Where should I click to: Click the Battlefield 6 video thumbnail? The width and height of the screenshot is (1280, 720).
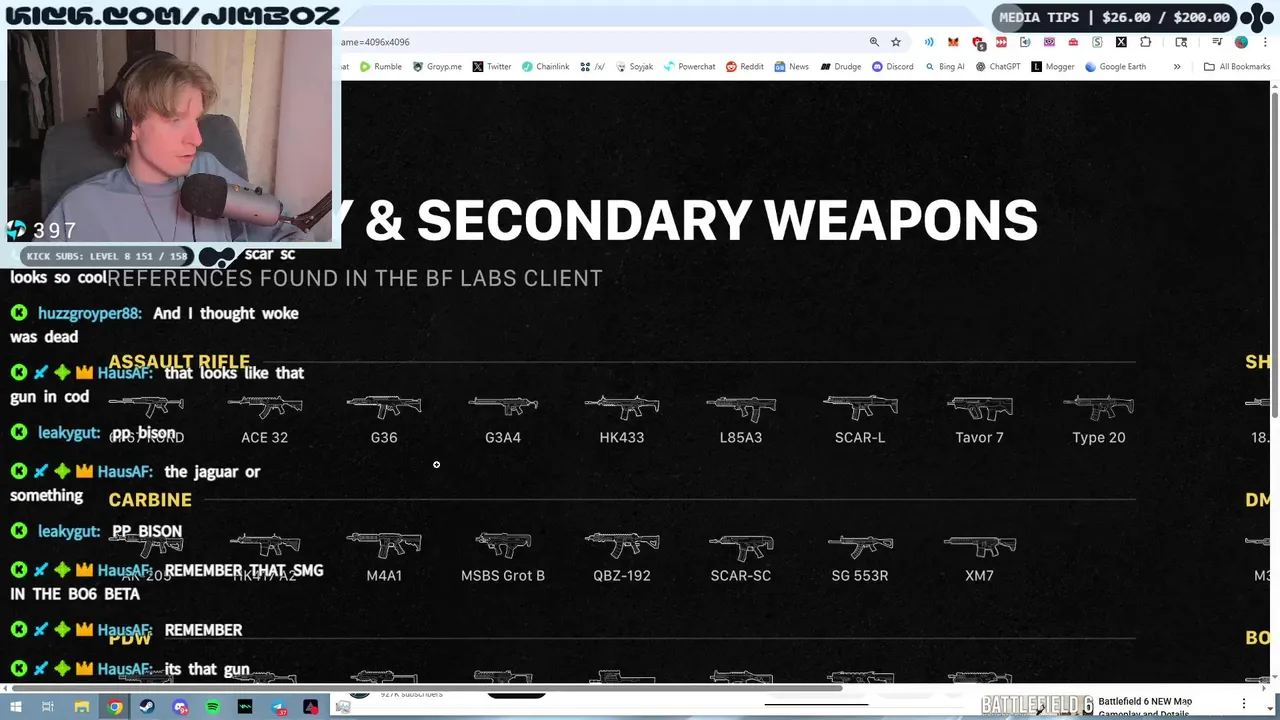click(x=1036, y=706)
